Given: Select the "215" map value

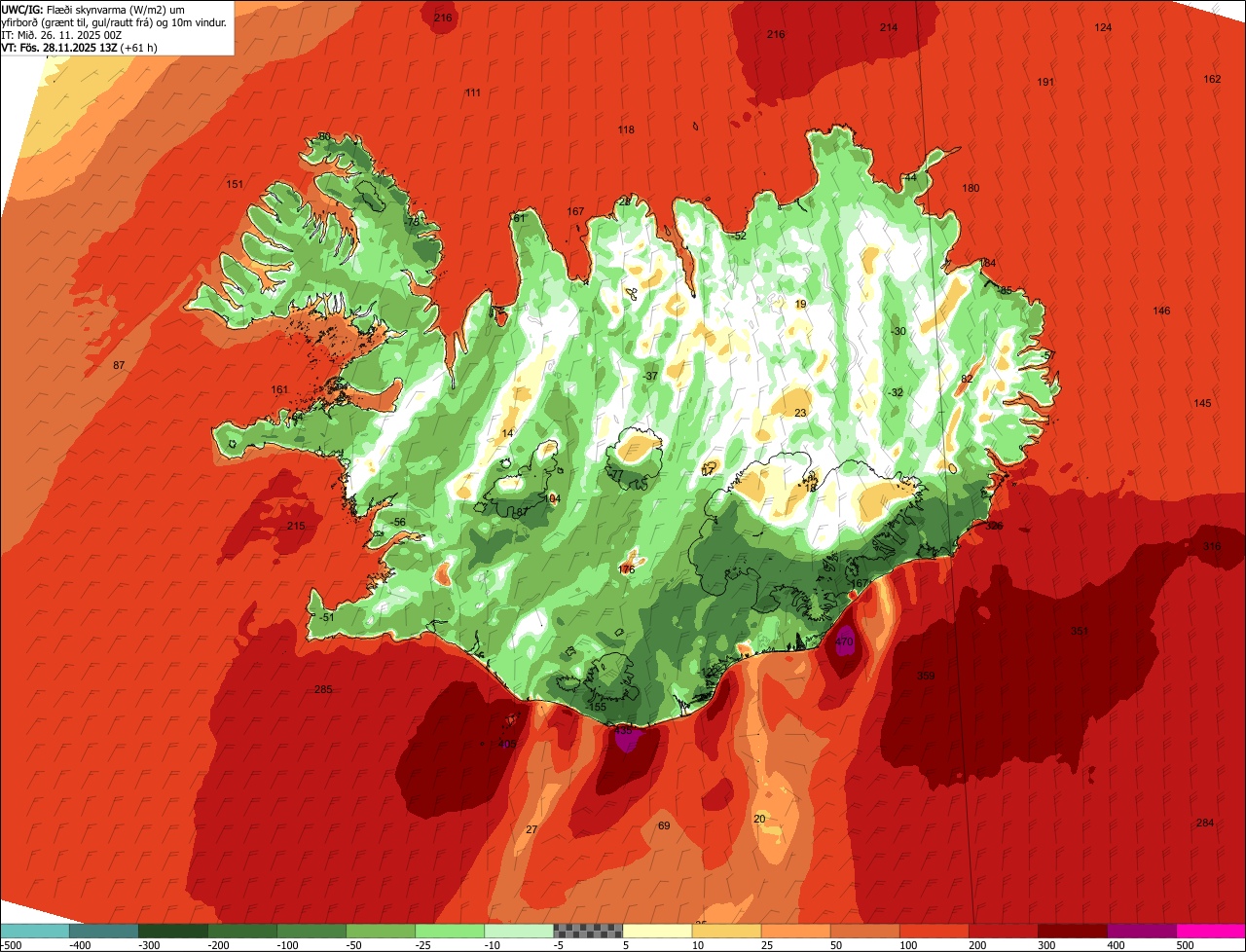Looking at the screenshot, I should pos(296,527).
